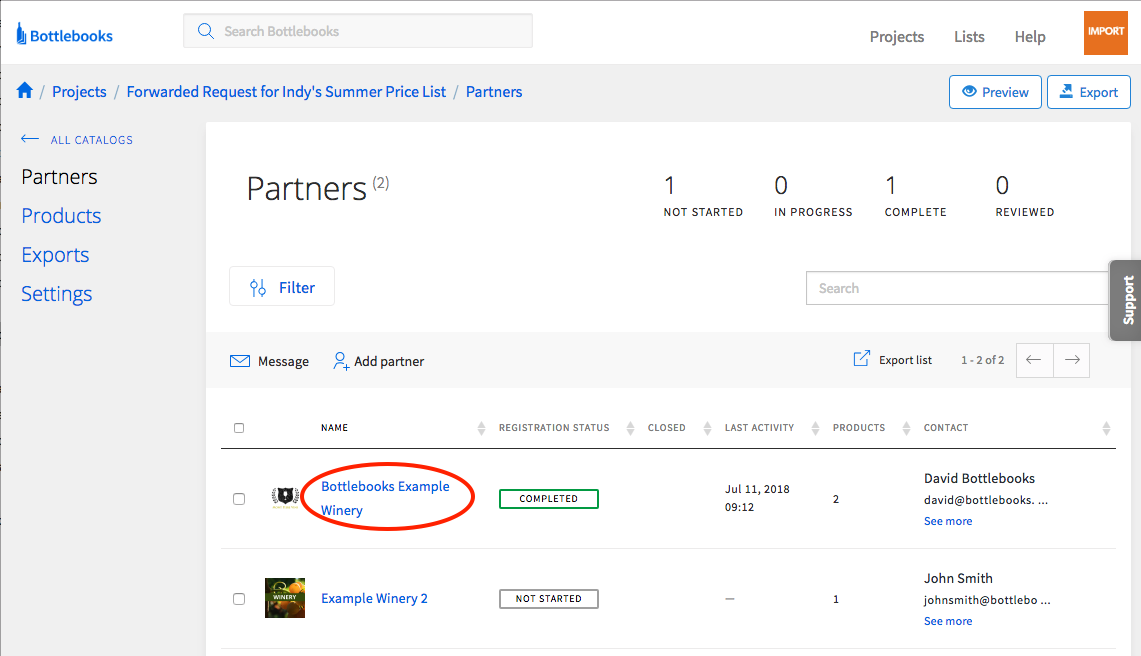
Task: Check the Bottlebooks Example Winery row checkbox
Action: (239, 499)
